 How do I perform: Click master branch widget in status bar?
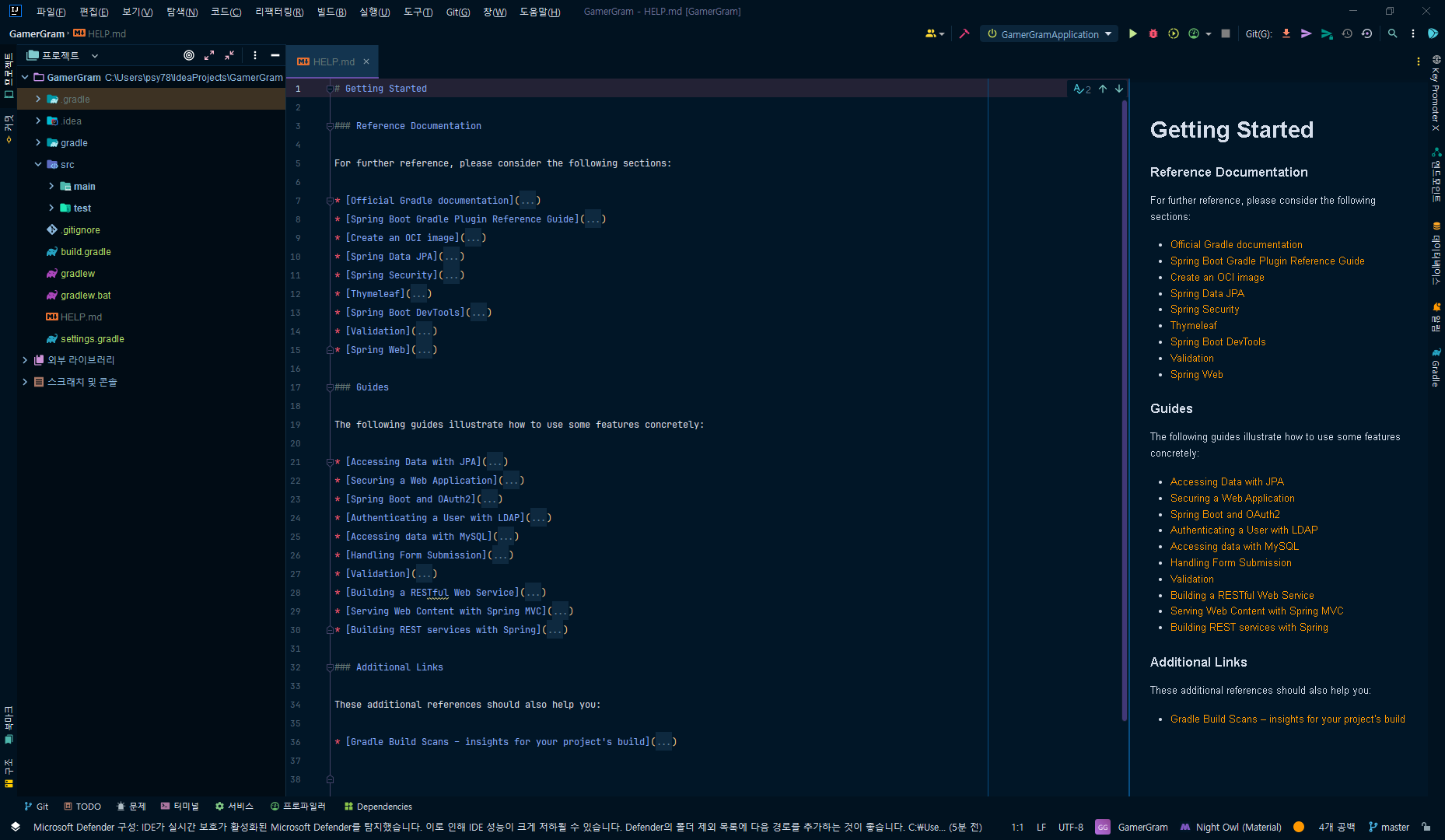(1389, 827)
